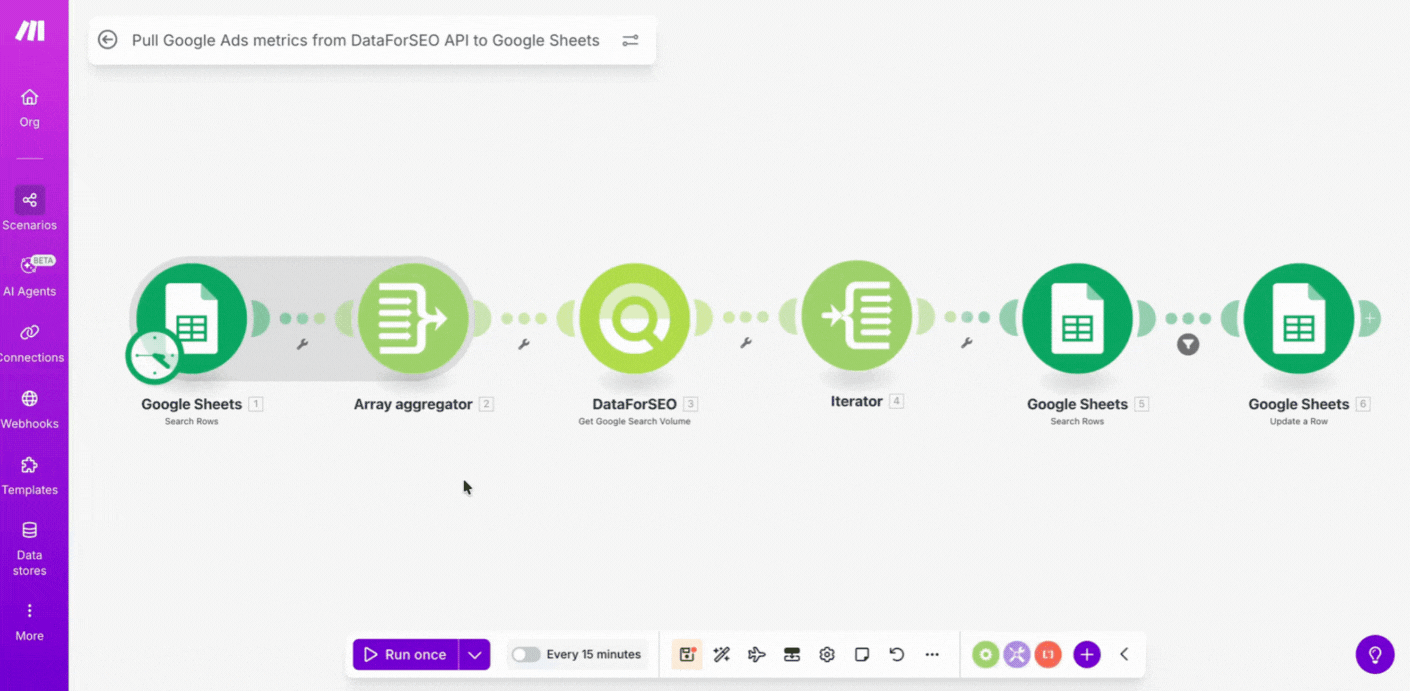Screen dimensions: 1410x691
Task: Click the notes icon in toolbar
Action: (862, 655)
